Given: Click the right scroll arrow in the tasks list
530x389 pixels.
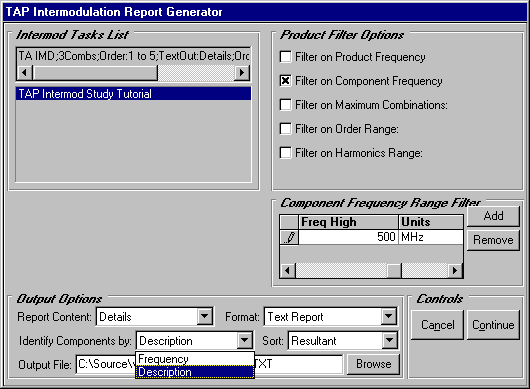Looking at the screenshot, I should (242, 72).
